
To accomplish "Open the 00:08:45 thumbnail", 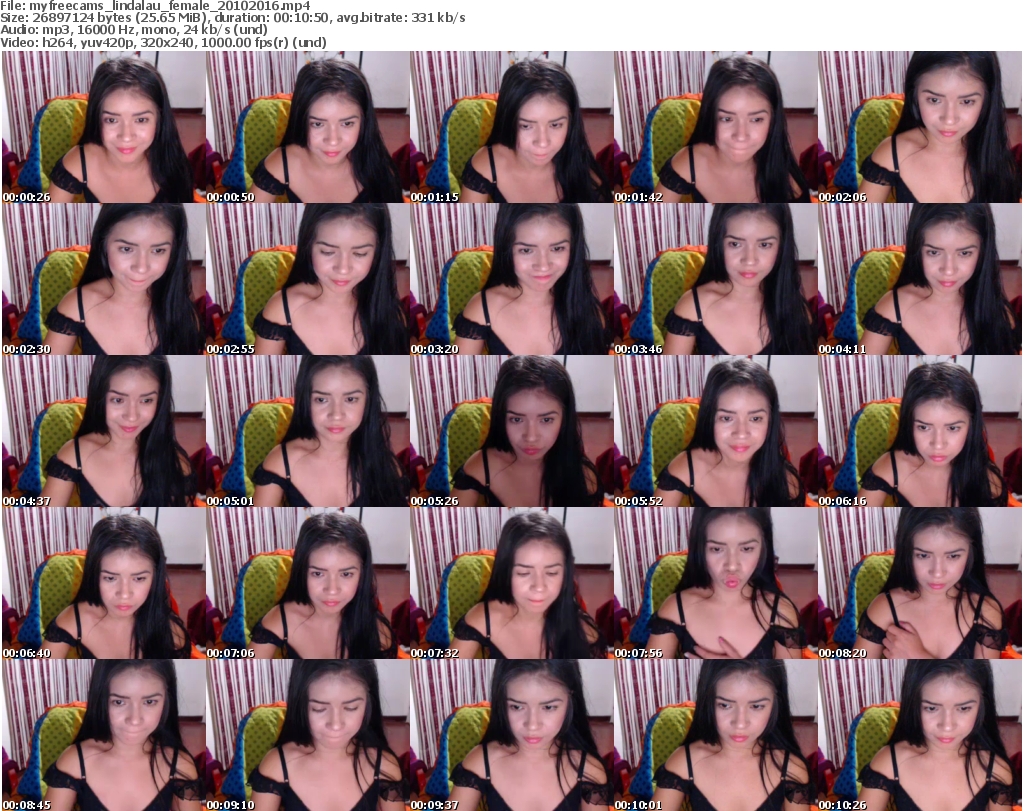I will (x=103, y=735).
